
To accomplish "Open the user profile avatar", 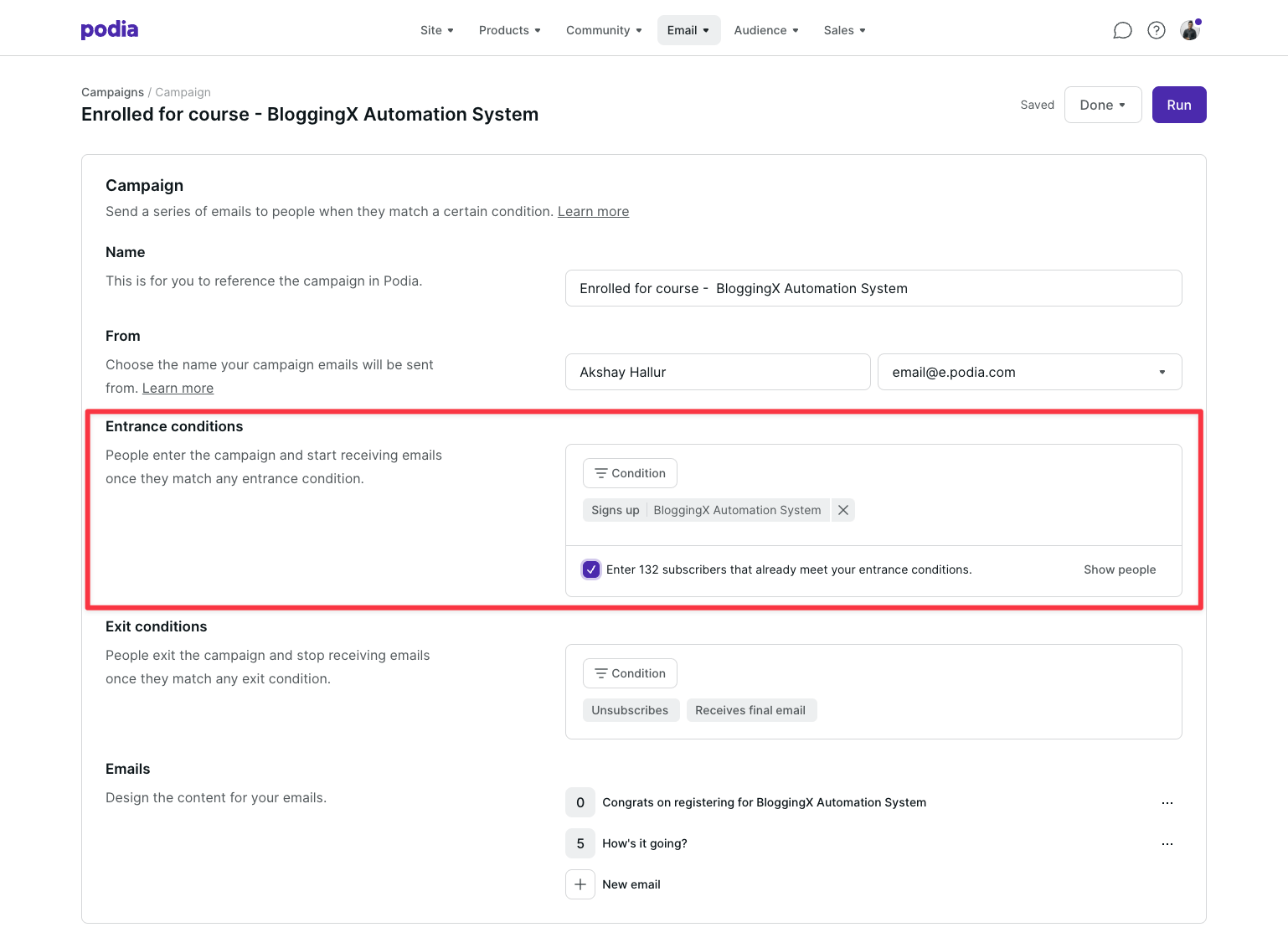I will (1190, 31).
